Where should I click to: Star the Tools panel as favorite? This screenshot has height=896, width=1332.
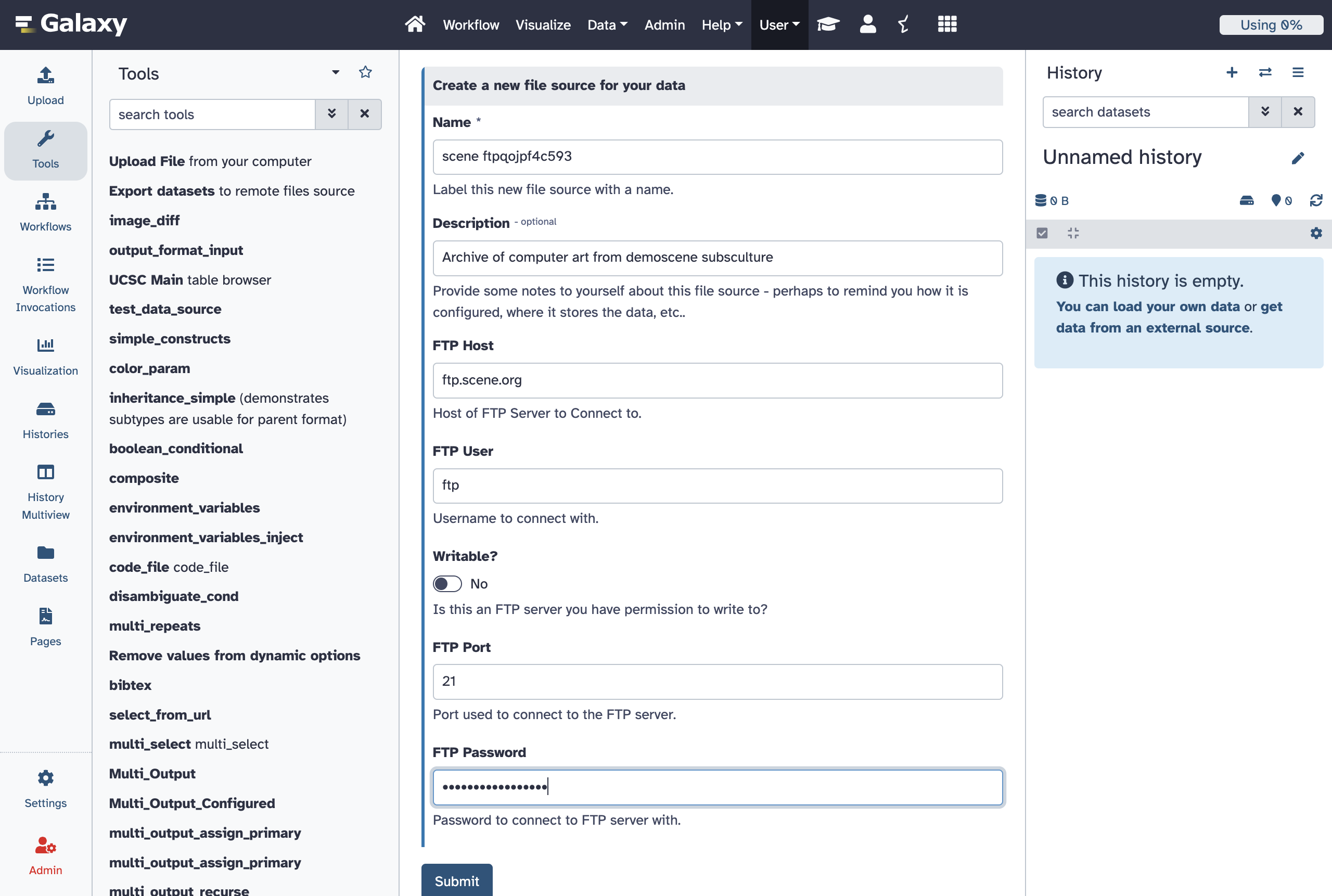pos(365,72)
